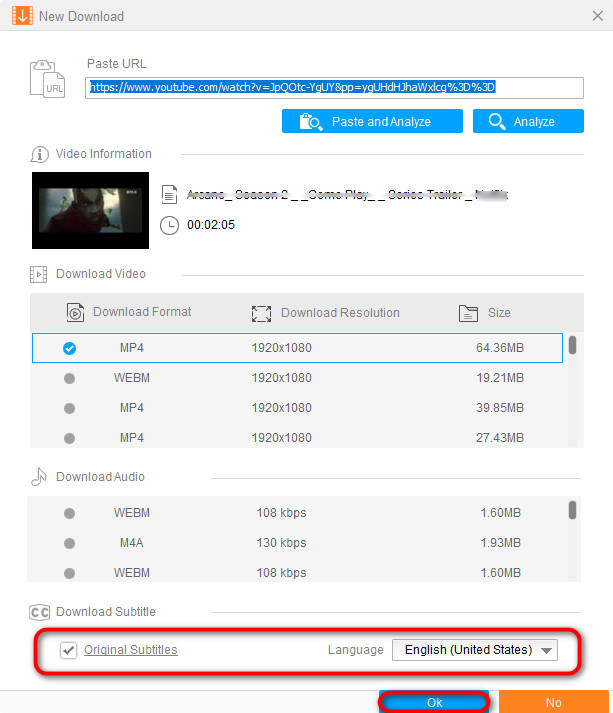Click the Download Format column icon

[x=75, y=313]
